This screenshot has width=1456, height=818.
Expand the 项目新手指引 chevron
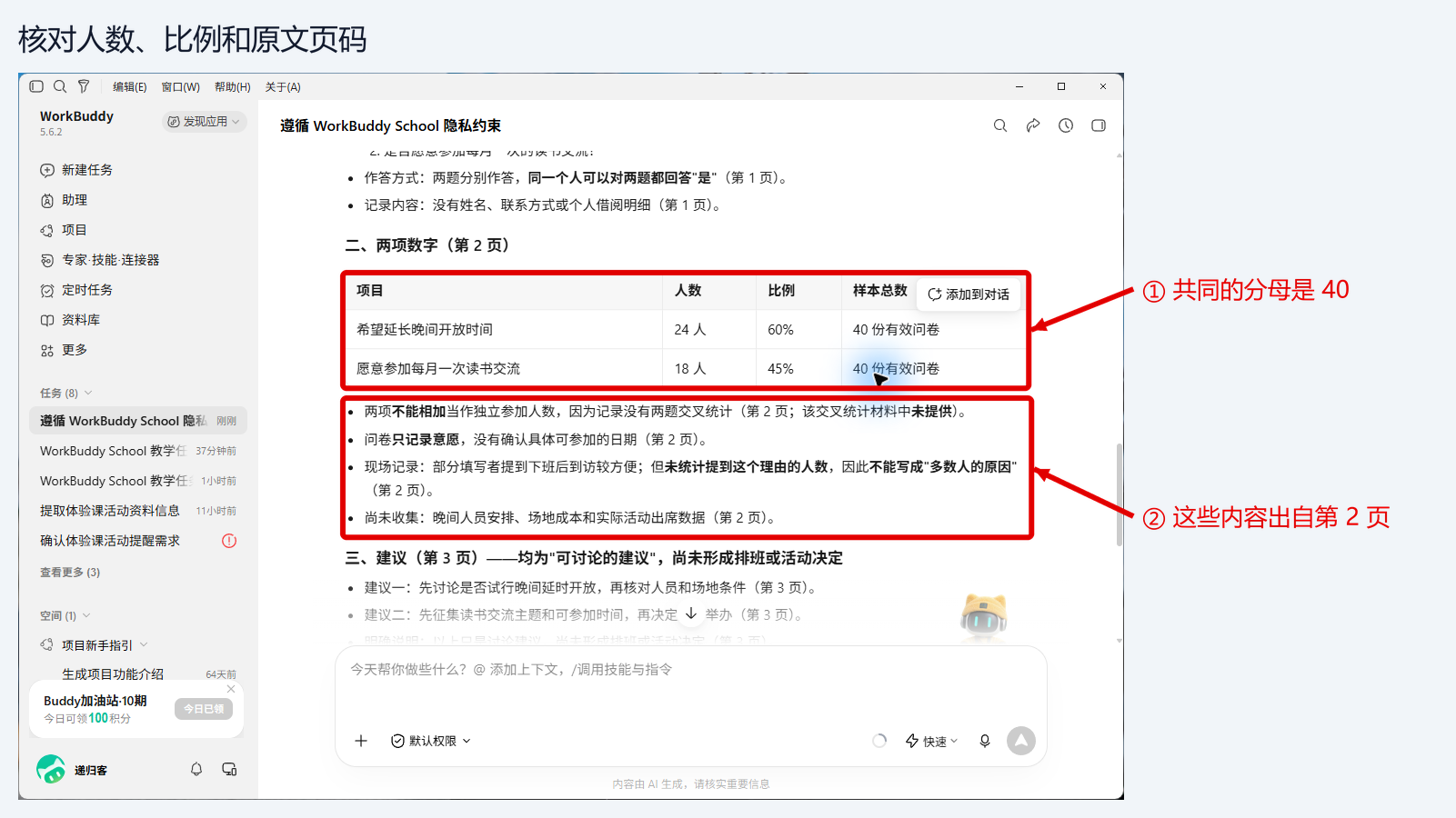144,645
